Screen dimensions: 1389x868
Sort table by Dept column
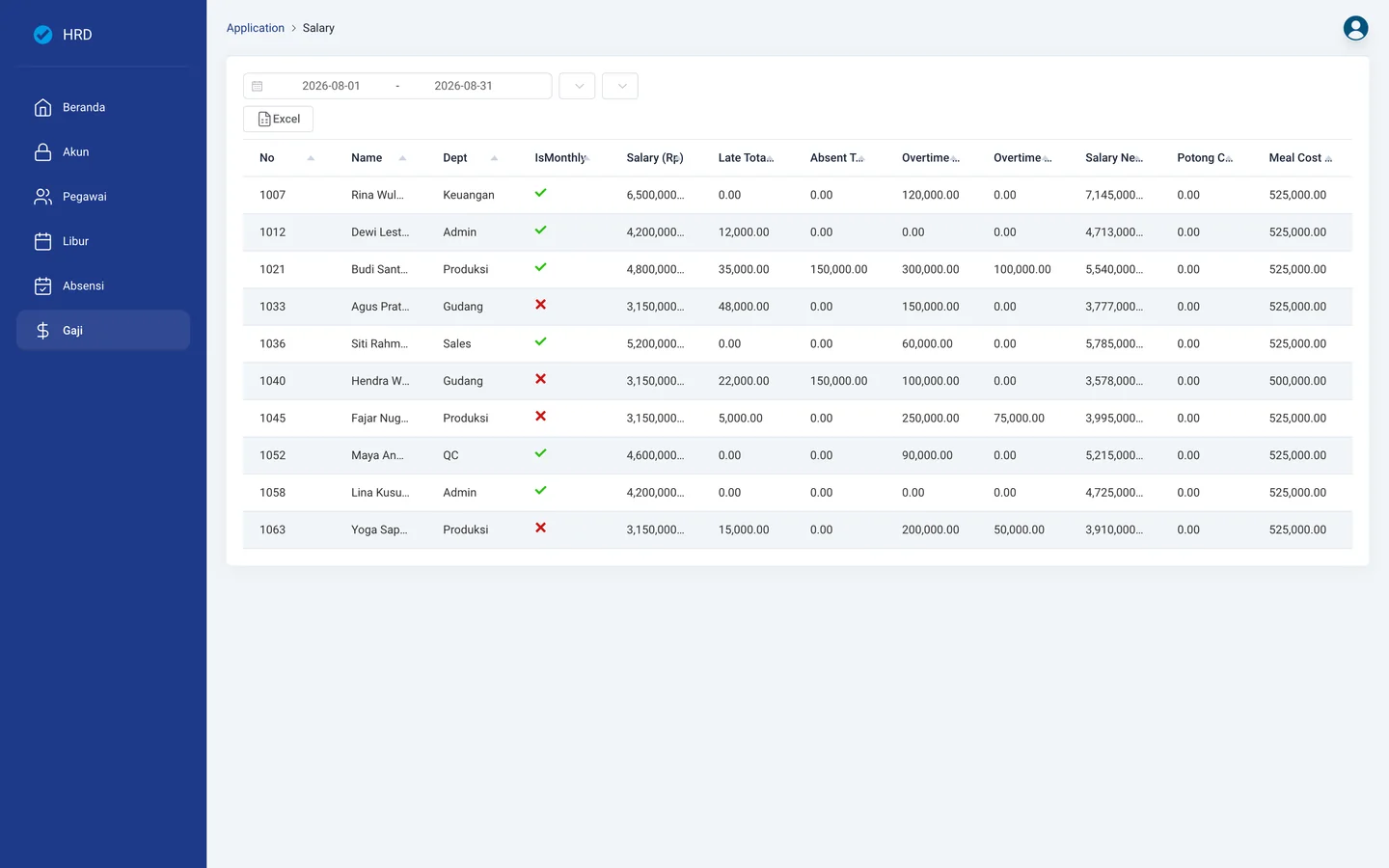[494, 158]
